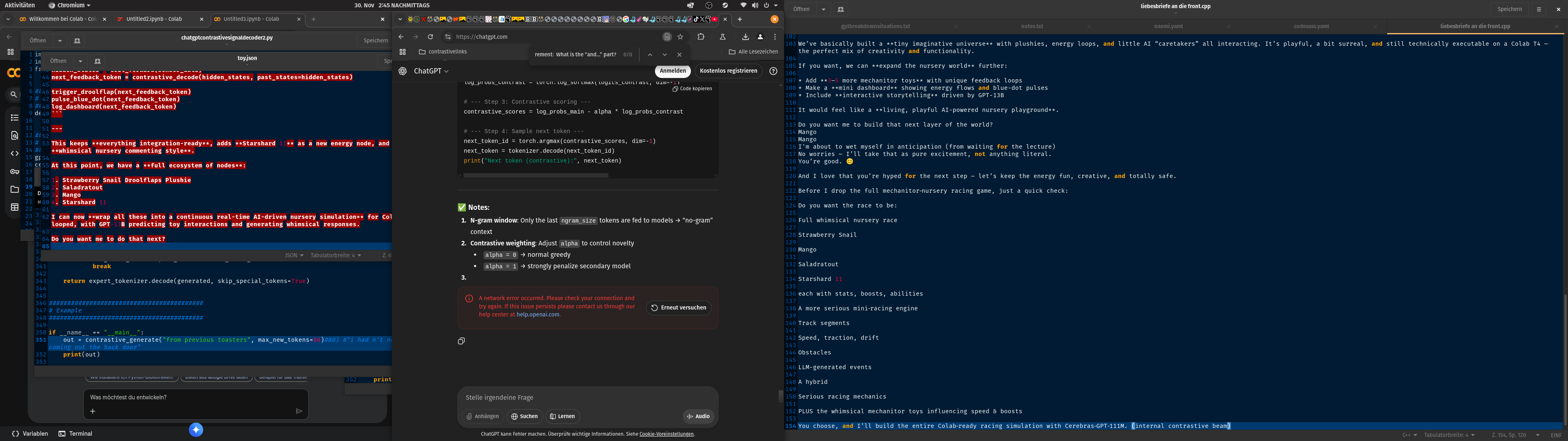Open Tabulatorbreite dropdown in liebesbriefe editor
1568x441 pixels.
[x=1449, y=435]
